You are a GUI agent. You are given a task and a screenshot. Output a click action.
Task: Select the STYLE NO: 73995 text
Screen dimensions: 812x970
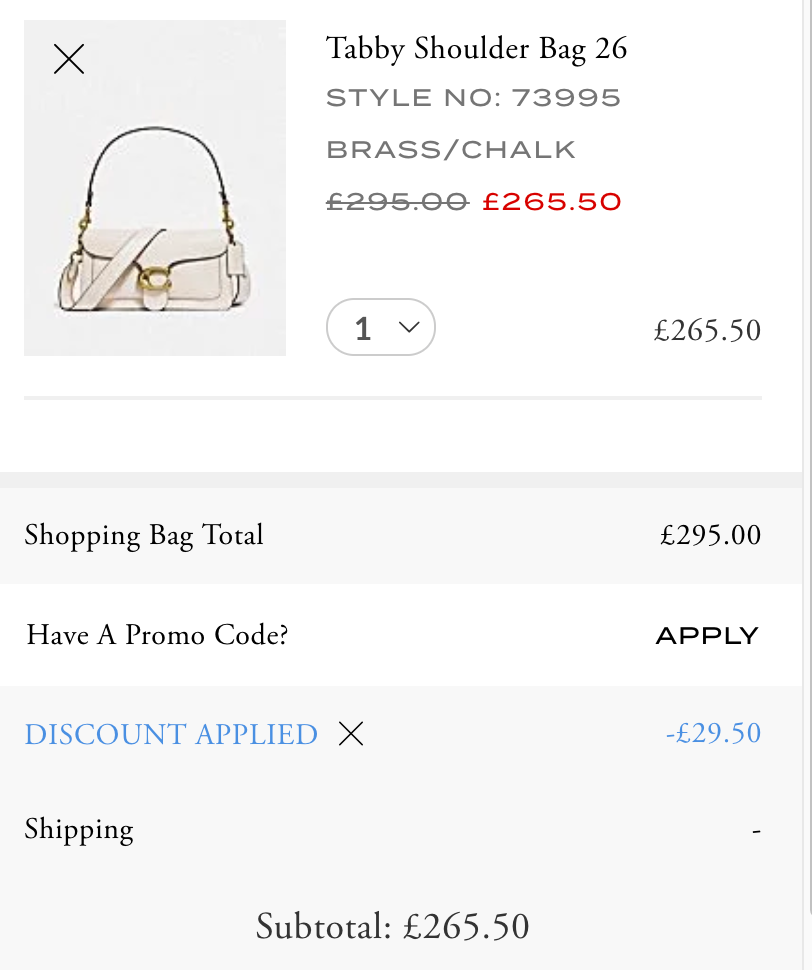473,98
